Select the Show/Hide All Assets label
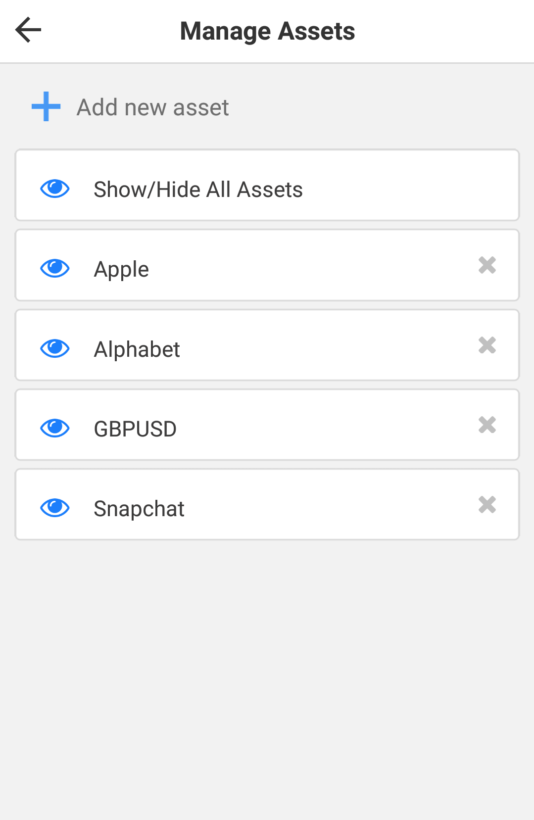 (x=198, y=189)
